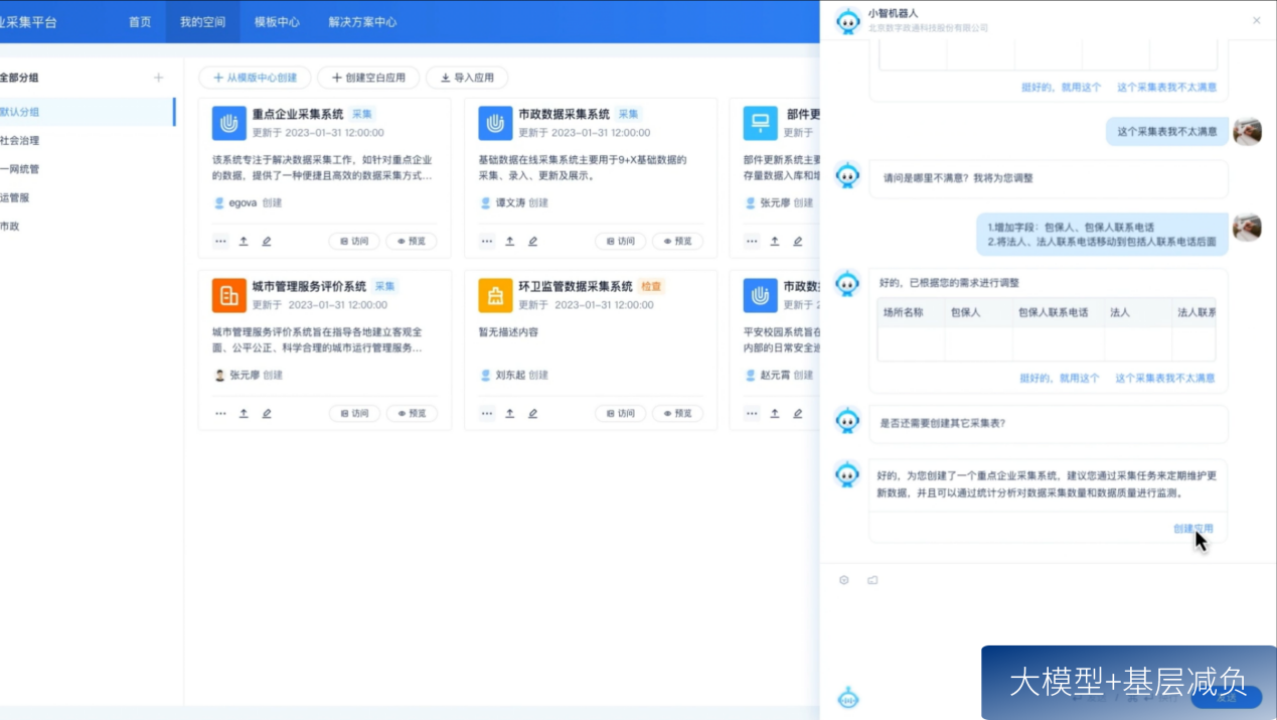The image size is (1277, 720).
Task: Open the 解决方案中心 tab
Action: [362, 22]
